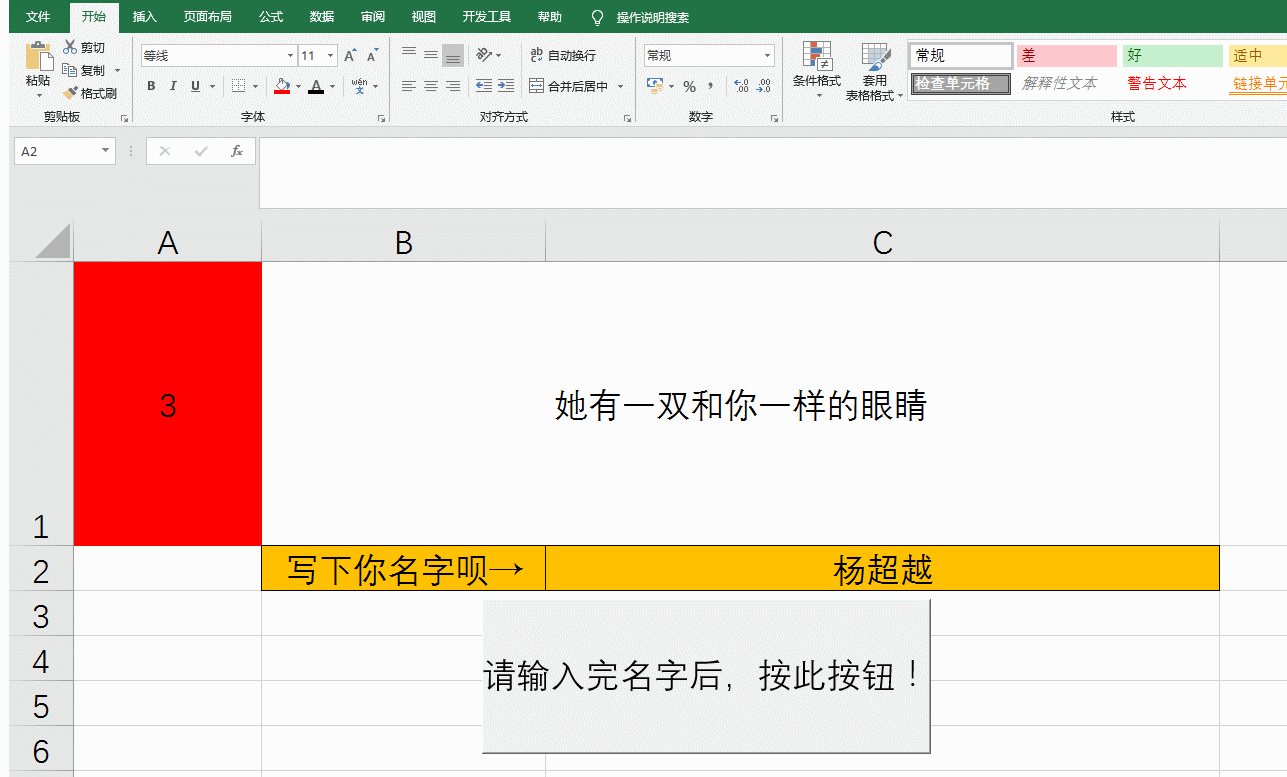Select the red cell containing 3

pos(168,404)
